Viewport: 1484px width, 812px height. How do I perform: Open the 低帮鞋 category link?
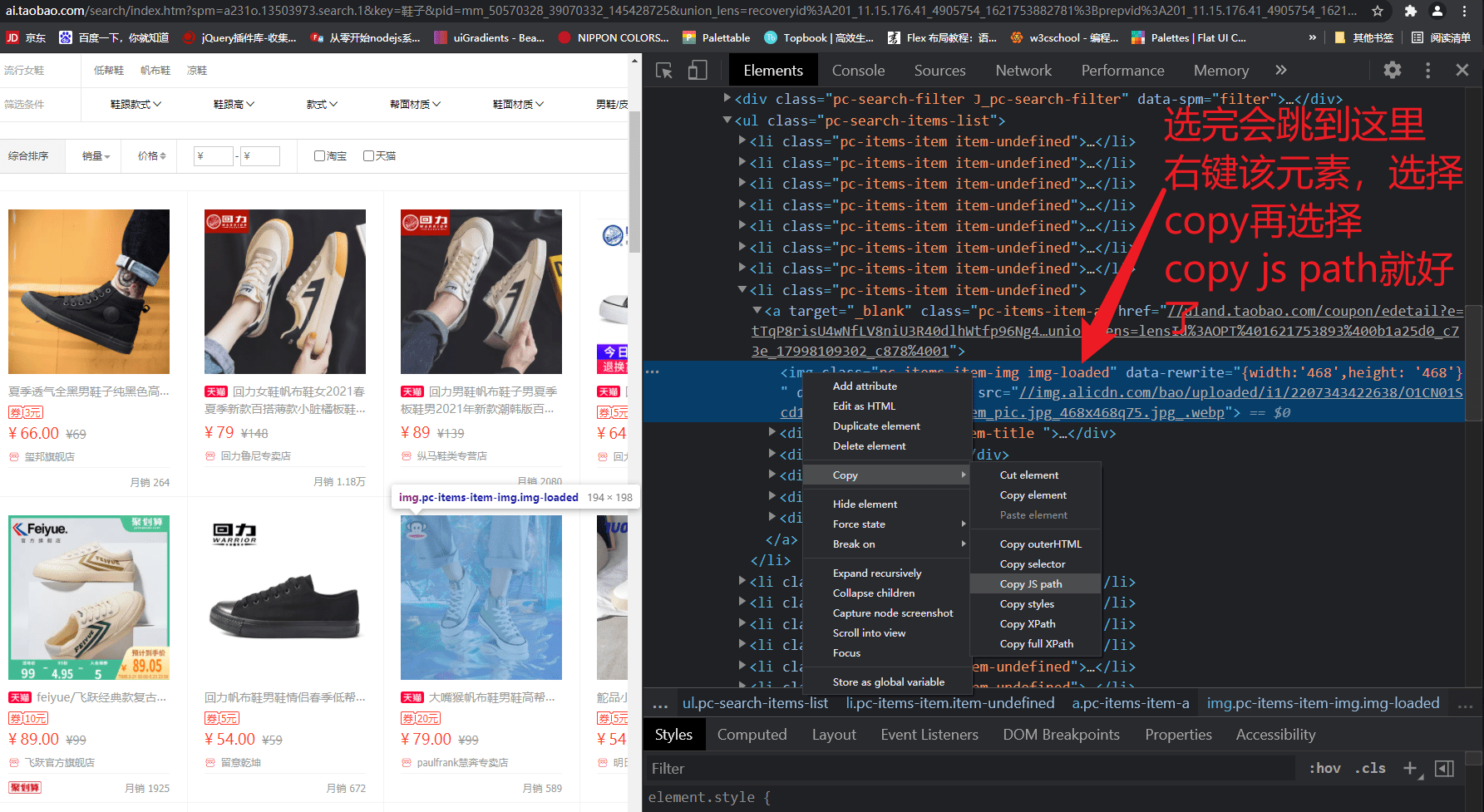(109, 71)
